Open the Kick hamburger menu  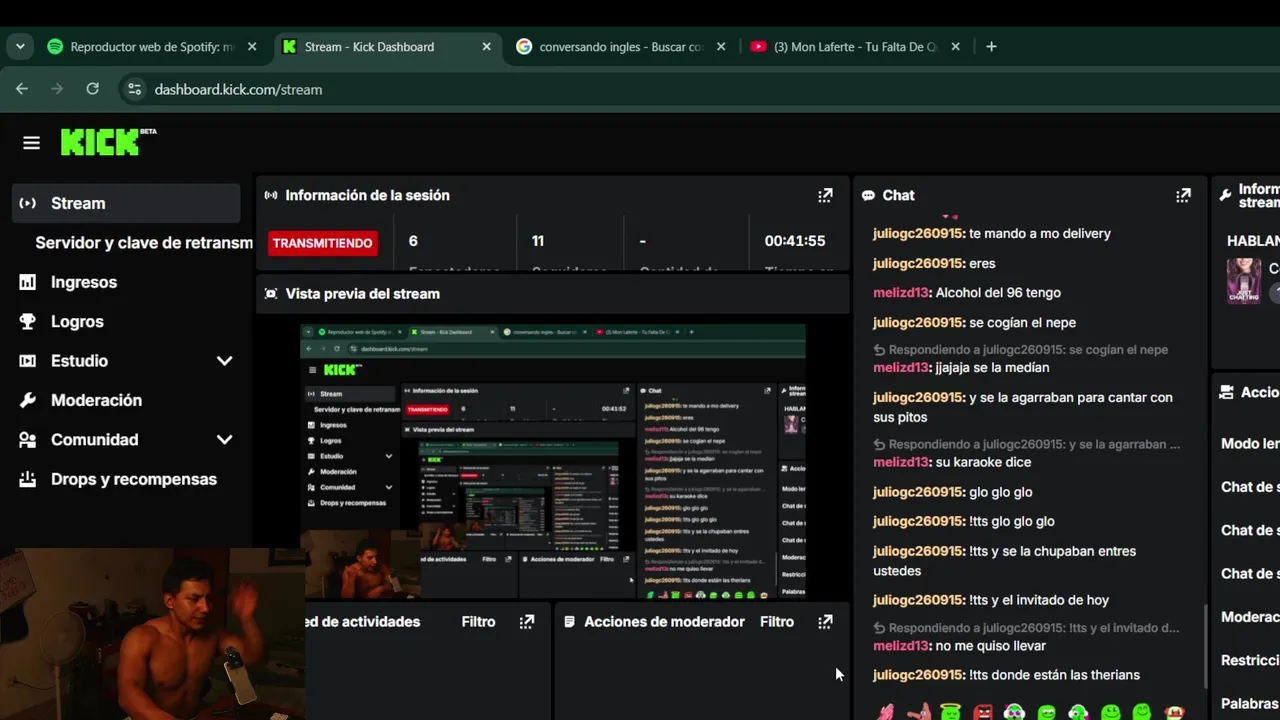tap(31, 143)
